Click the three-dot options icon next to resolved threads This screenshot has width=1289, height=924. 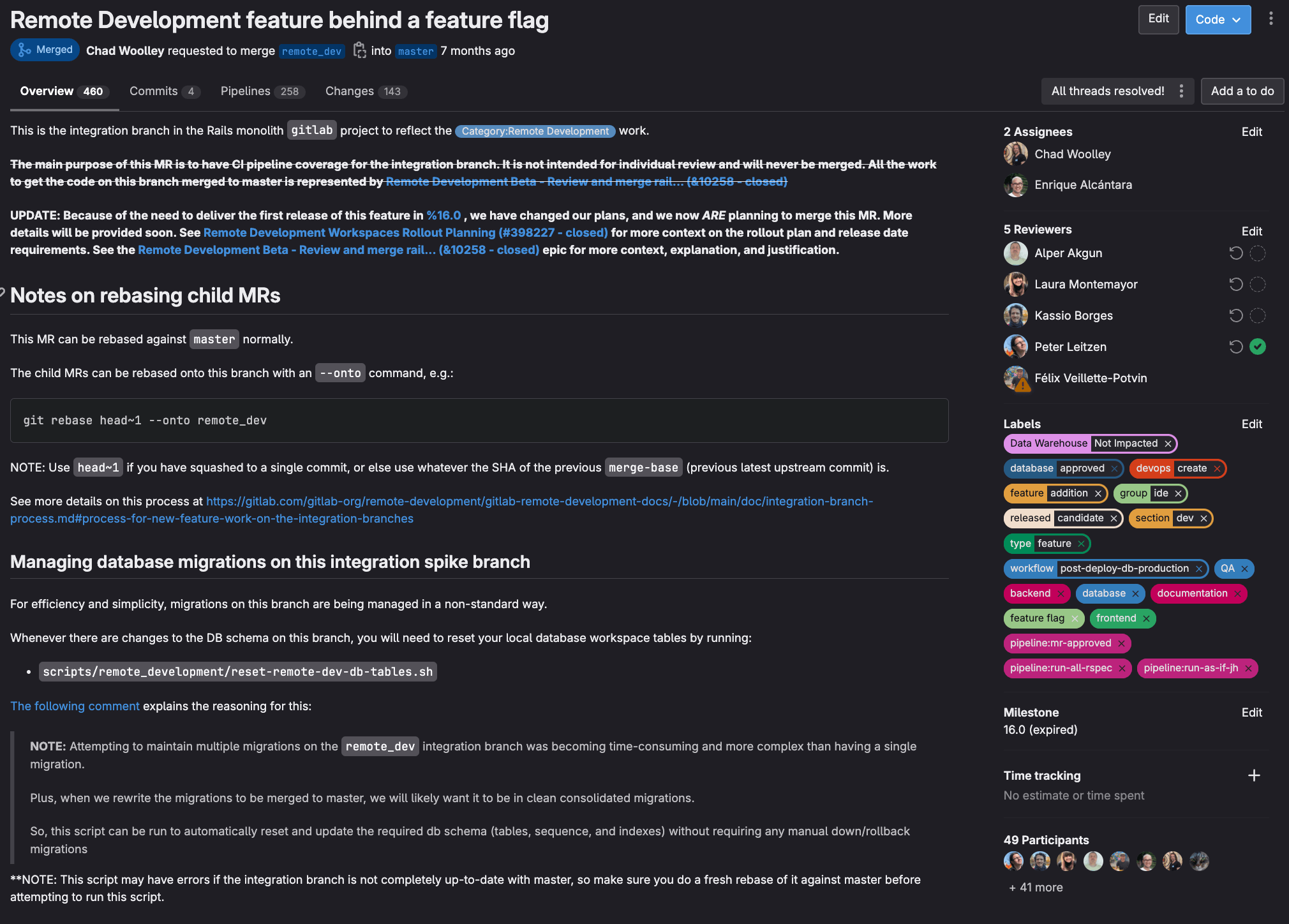1183,90
